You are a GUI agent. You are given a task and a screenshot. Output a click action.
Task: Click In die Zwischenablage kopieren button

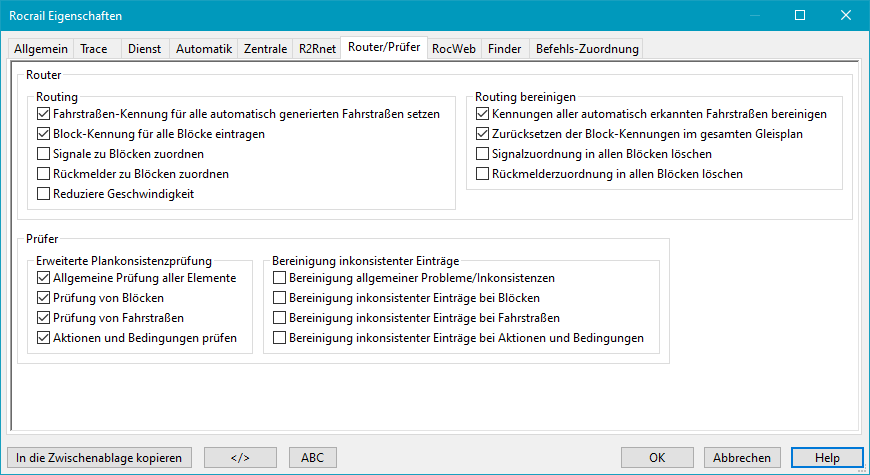[x=99, y=457]
